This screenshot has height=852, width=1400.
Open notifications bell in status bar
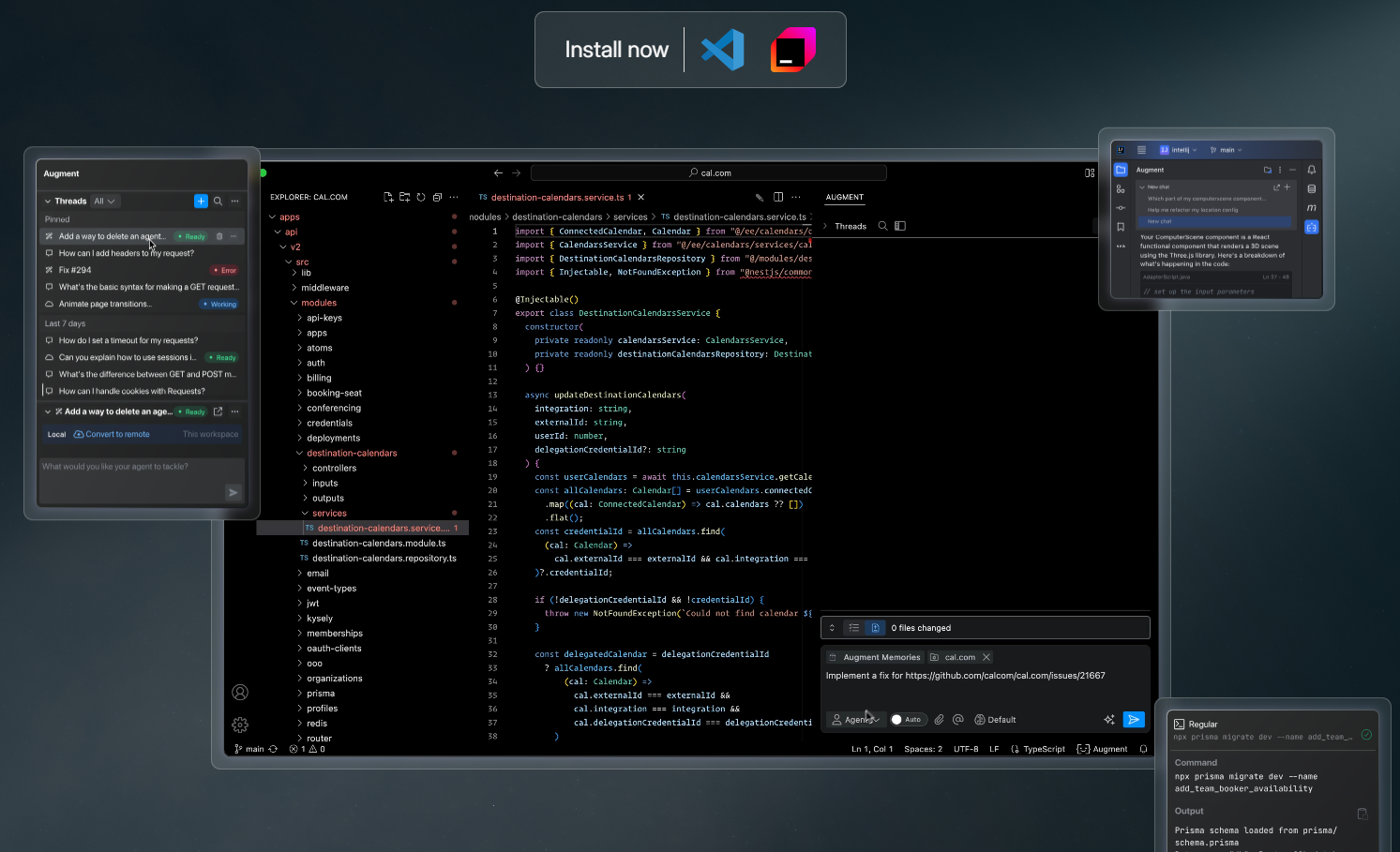coord(1143,749)
